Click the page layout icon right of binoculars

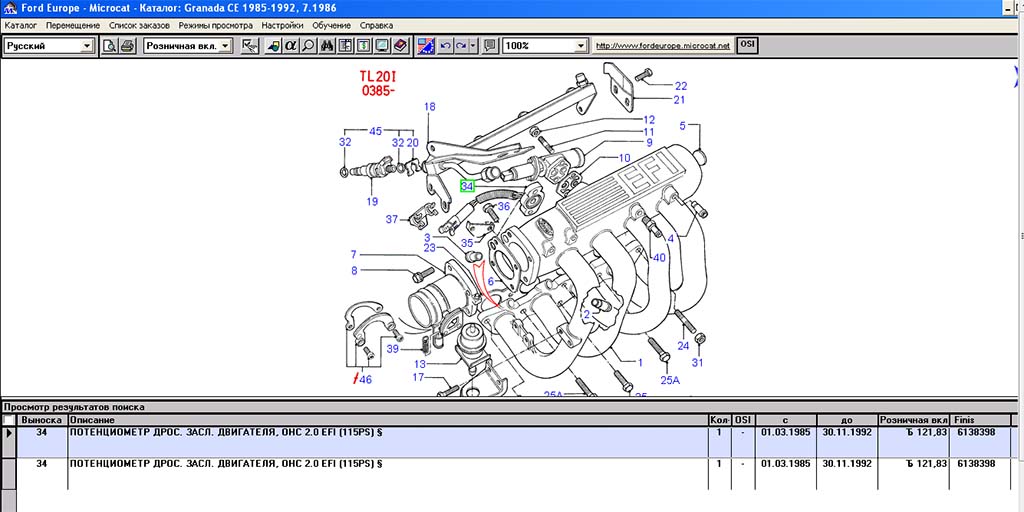tap(346, 46)
